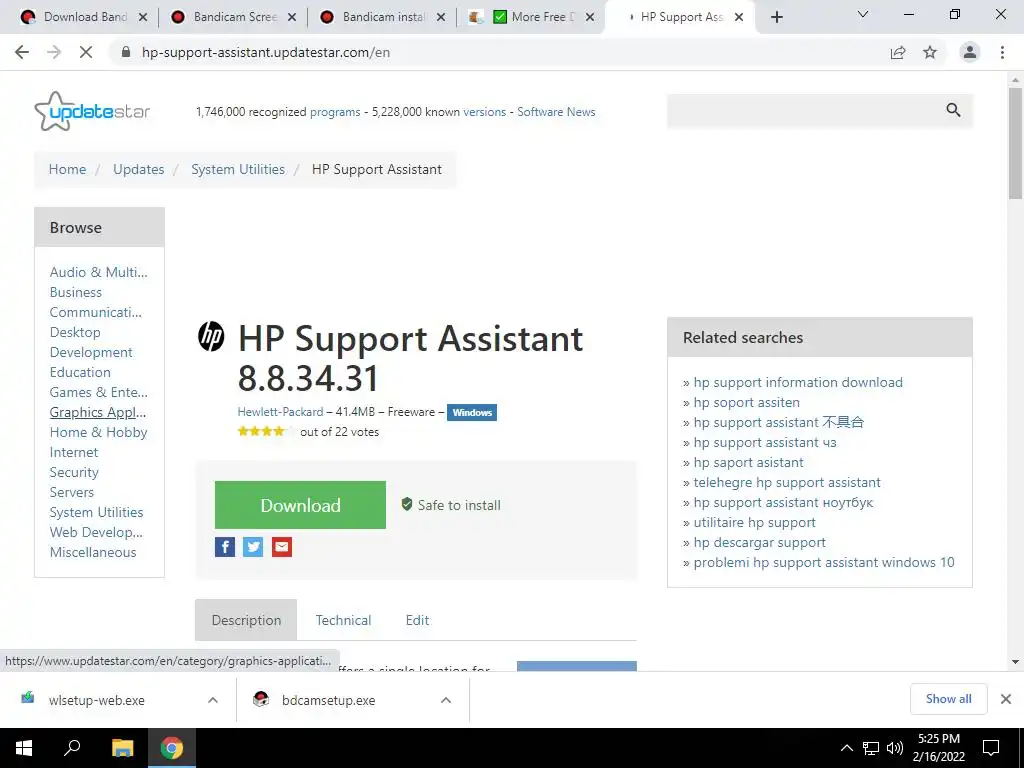Go back with browser back arrow
The image size is (1024, 768).
click(x=22, y=52)
